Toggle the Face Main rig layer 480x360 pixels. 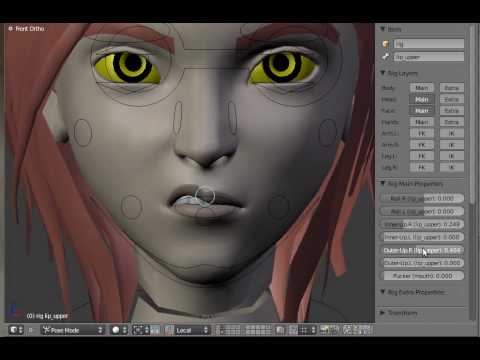[x=422, y=110]
